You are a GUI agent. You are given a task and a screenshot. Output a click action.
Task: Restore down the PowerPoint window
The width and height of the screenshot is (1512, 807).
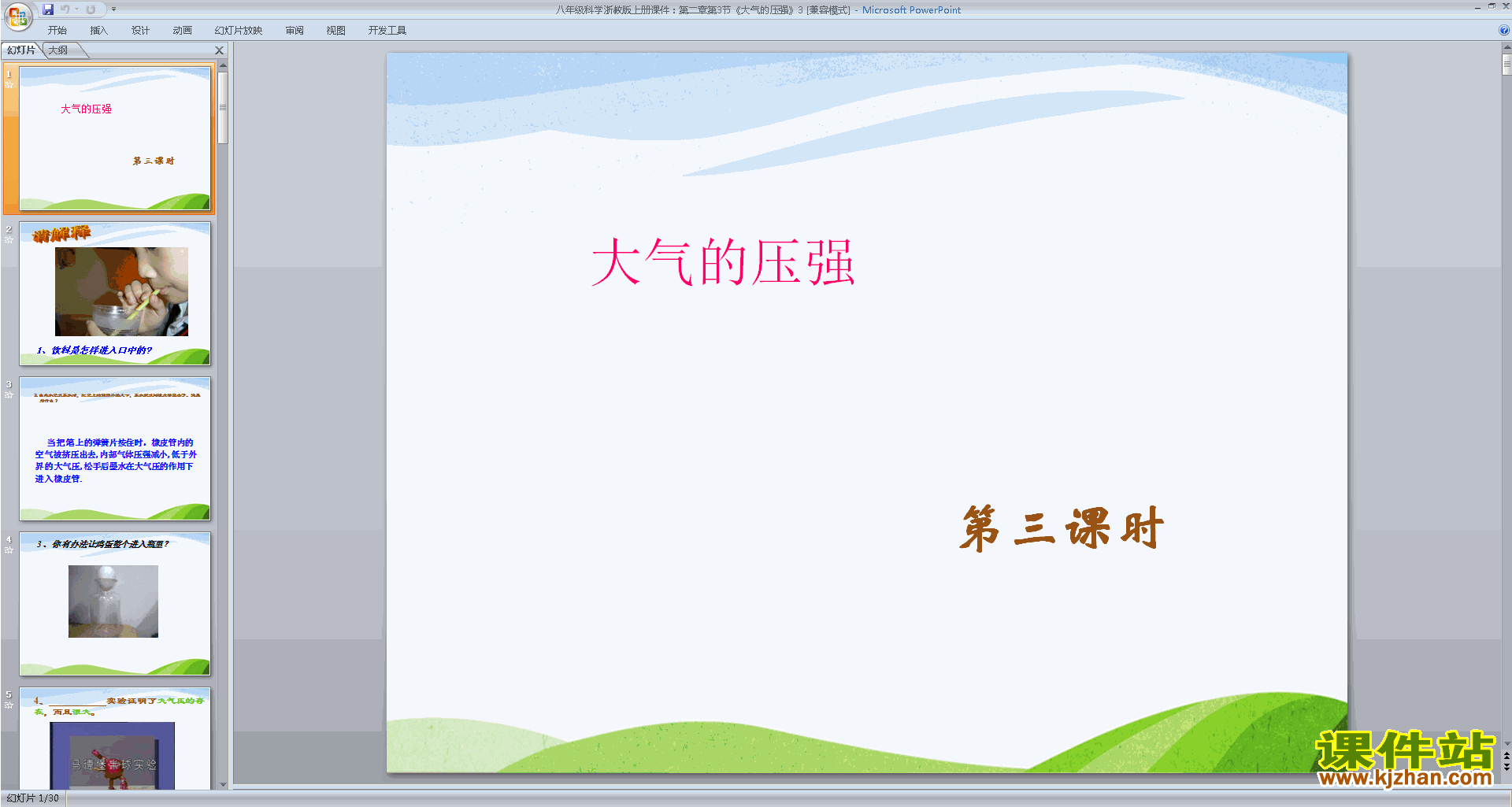[x=1492, y=6]
